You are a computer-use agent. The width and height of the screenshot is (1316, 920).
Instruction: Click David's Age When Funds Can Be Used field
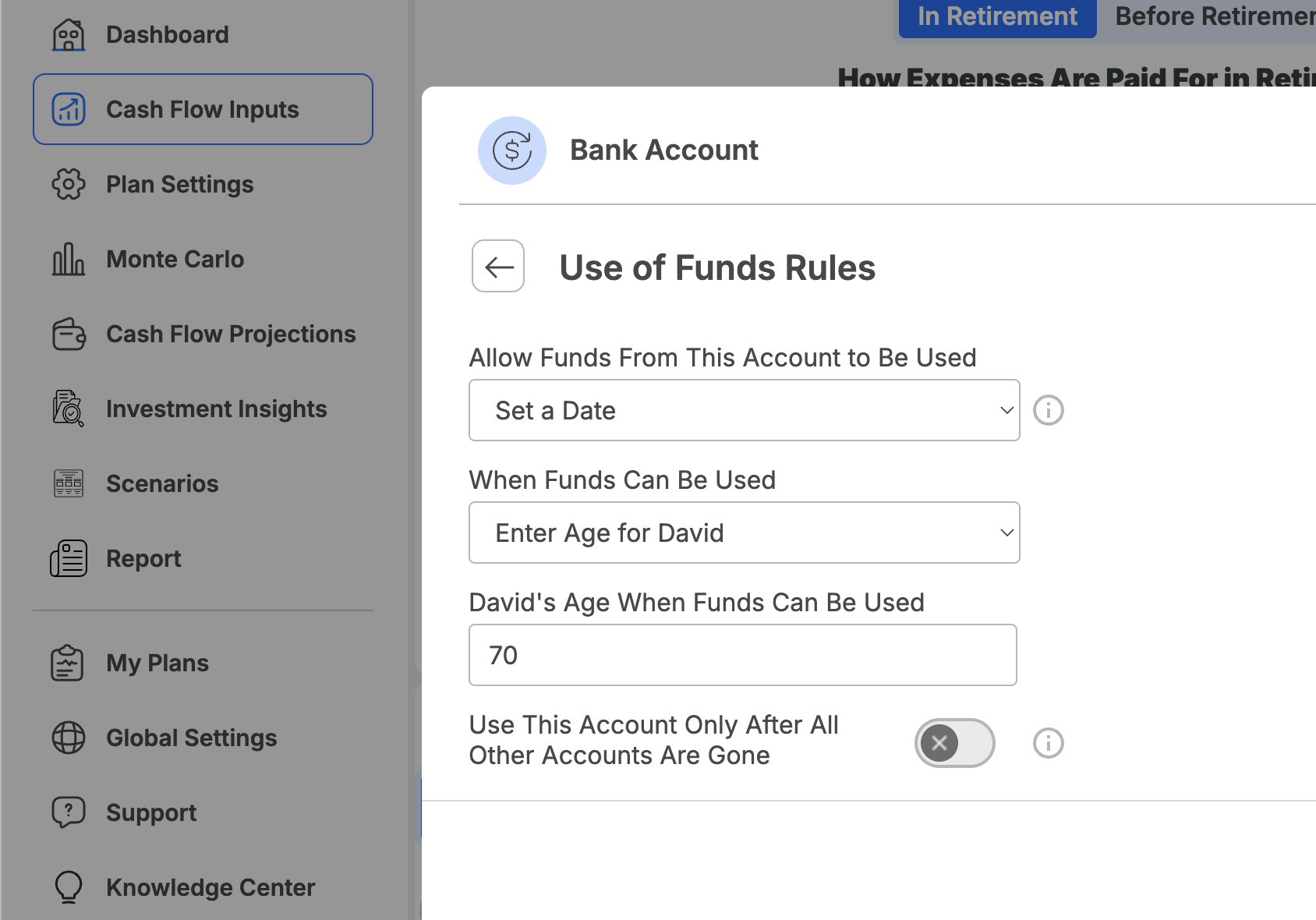tap(743, 655)
